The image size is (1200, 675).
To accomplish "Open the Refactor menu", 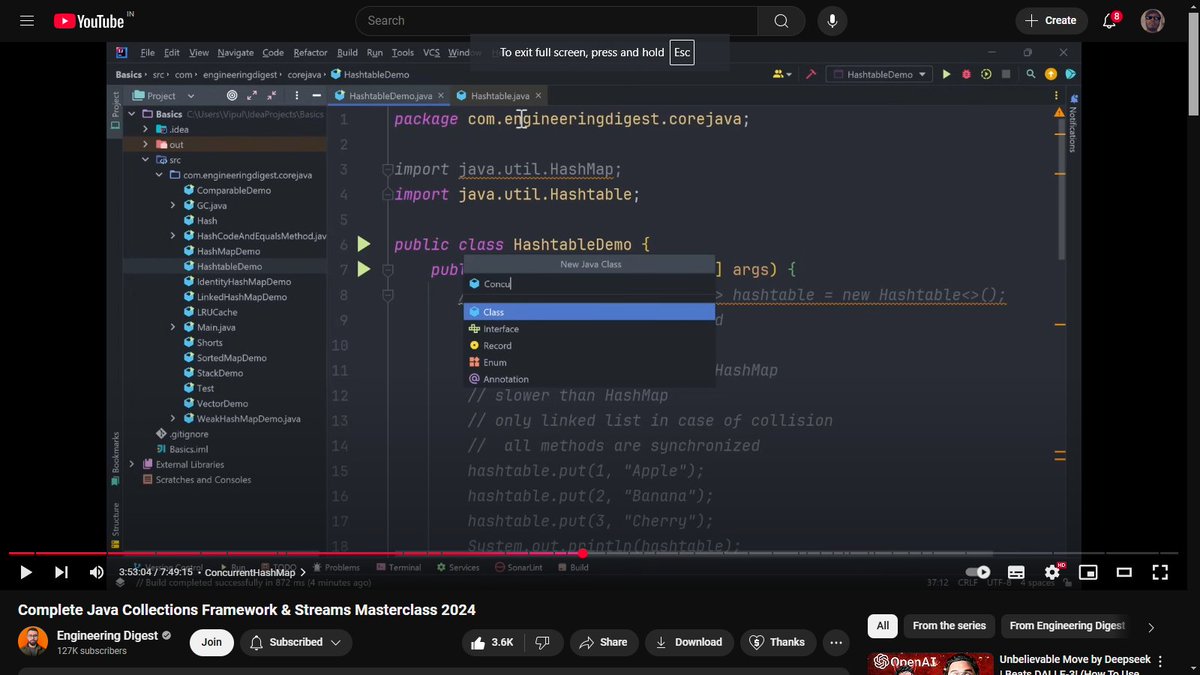I will [x=310, y=52].
